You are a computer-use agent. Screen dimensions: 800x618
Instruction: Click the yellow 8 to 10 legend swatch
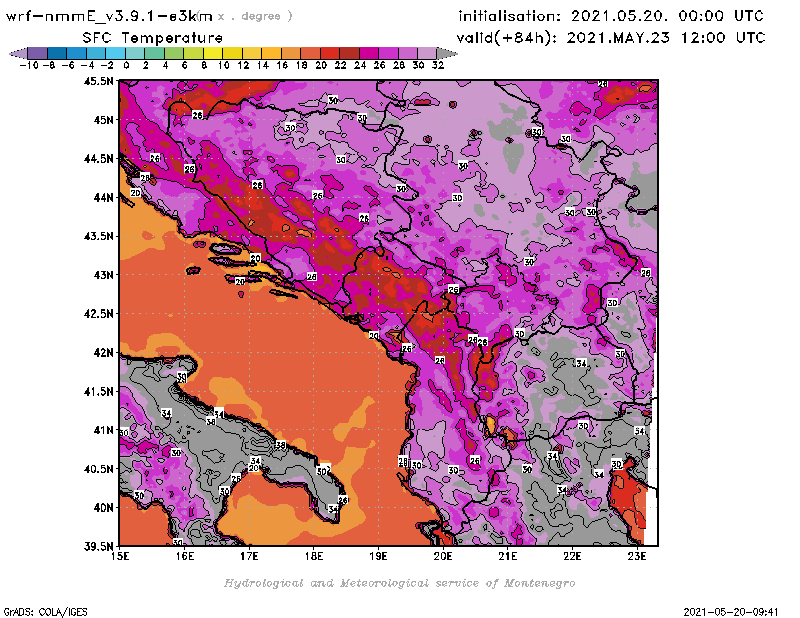coord(213,53)
